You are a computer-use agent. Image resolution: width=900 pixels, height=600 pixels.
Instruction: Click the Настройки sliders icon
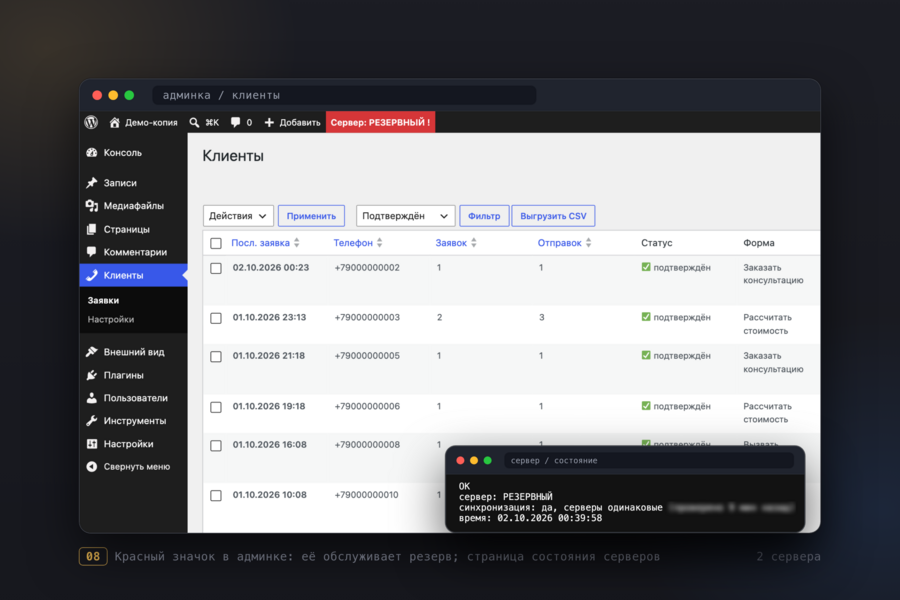(92, 444)
